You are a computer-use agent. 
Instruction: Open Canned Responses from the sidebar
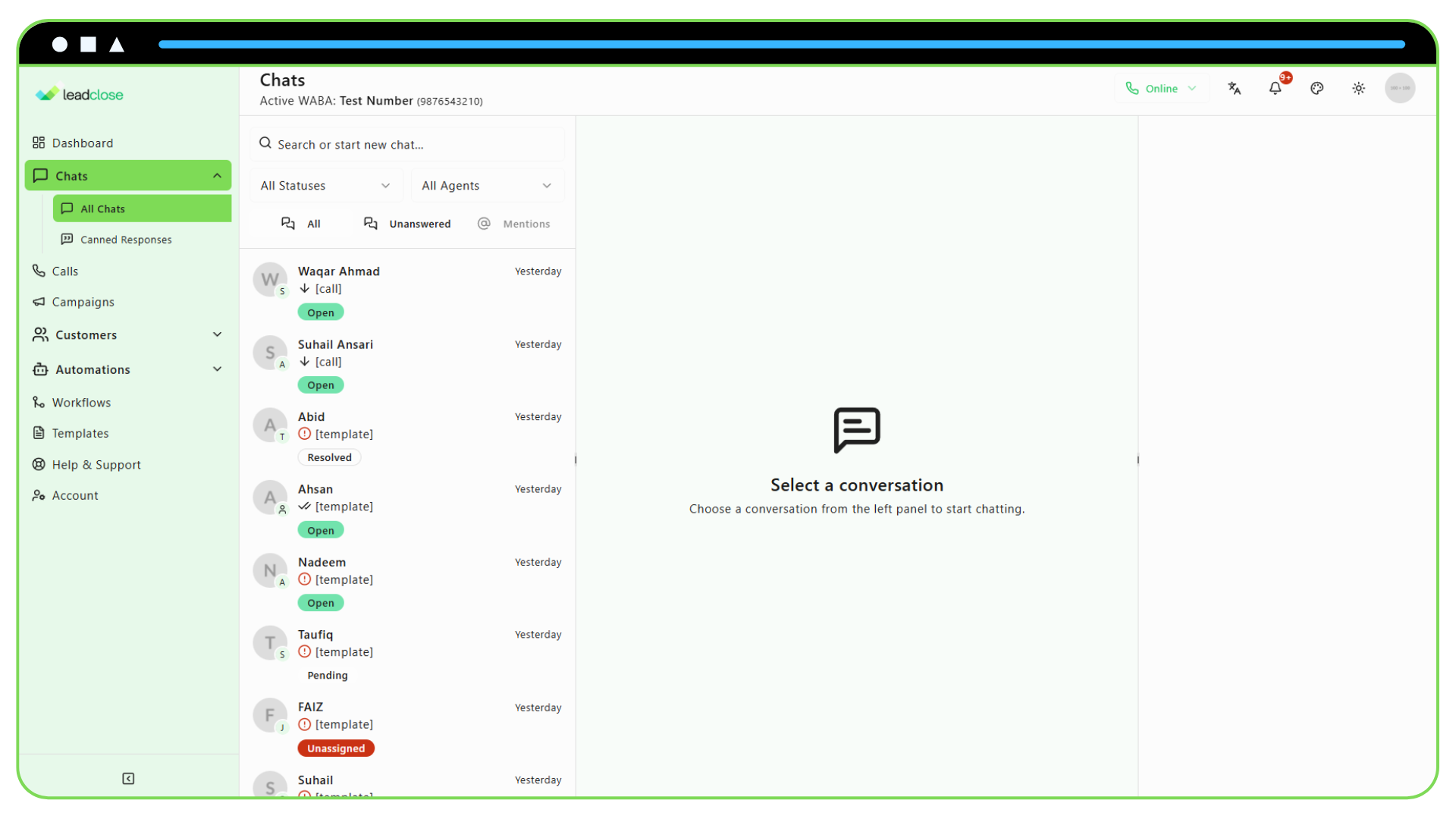point(126,239)
